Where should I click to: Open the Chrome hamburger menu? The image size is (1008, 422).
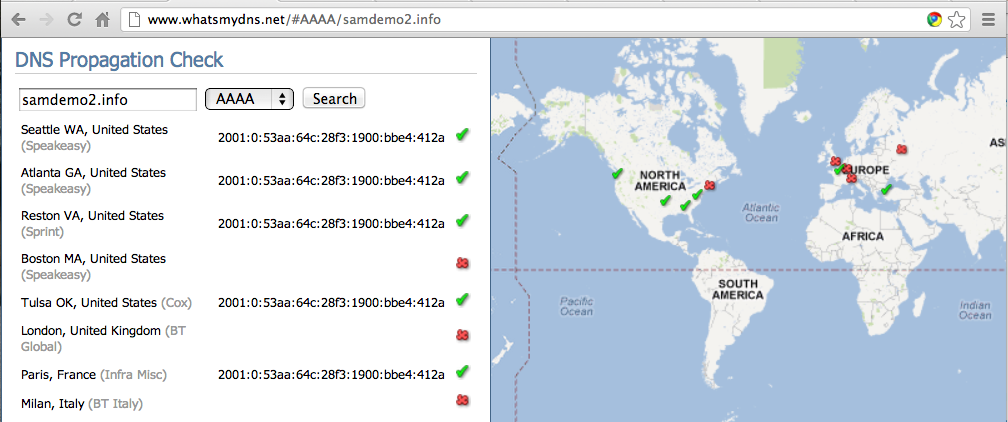(988, 19)
